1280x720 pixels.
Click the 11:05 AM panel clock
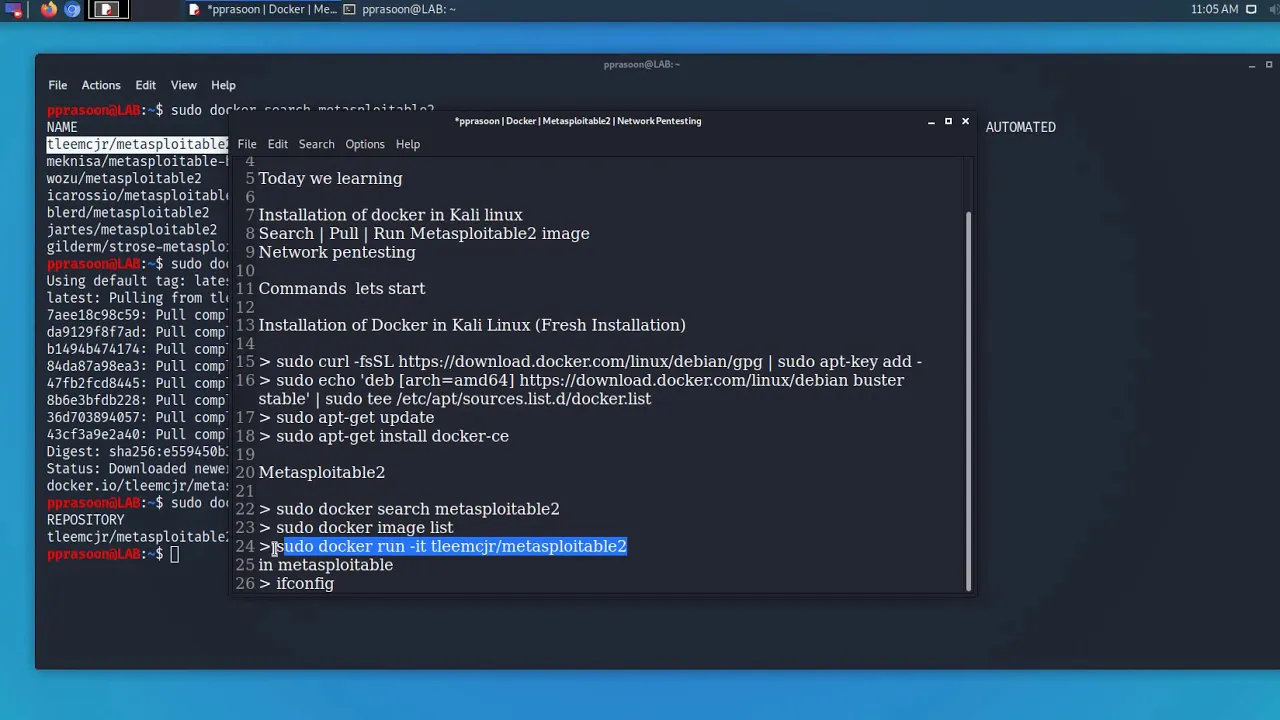tap(1214, 9)
